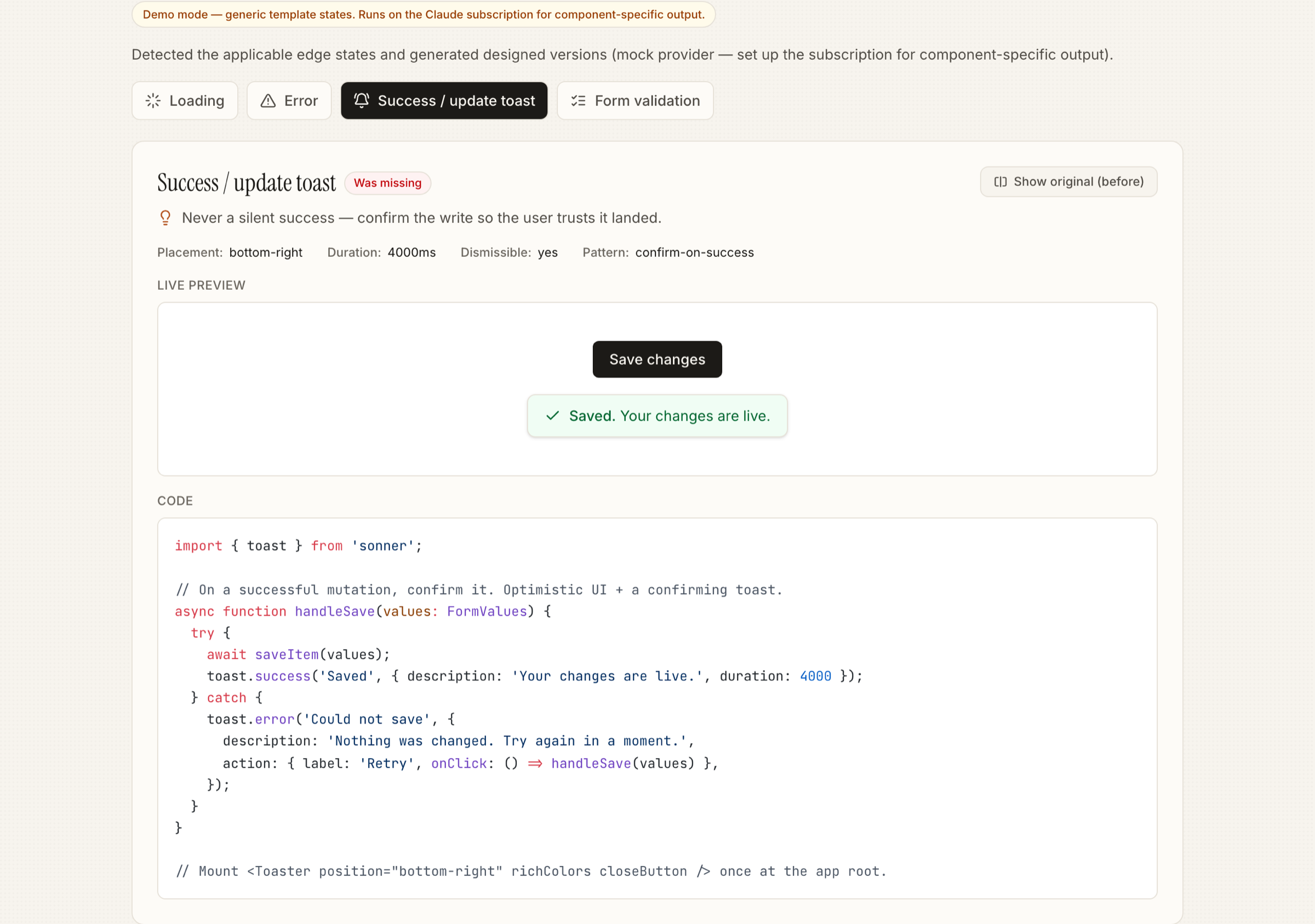Viewport: 1315px width, 924px height.
Task: Click the Placement value bottom-right
Action: point(265,252)
